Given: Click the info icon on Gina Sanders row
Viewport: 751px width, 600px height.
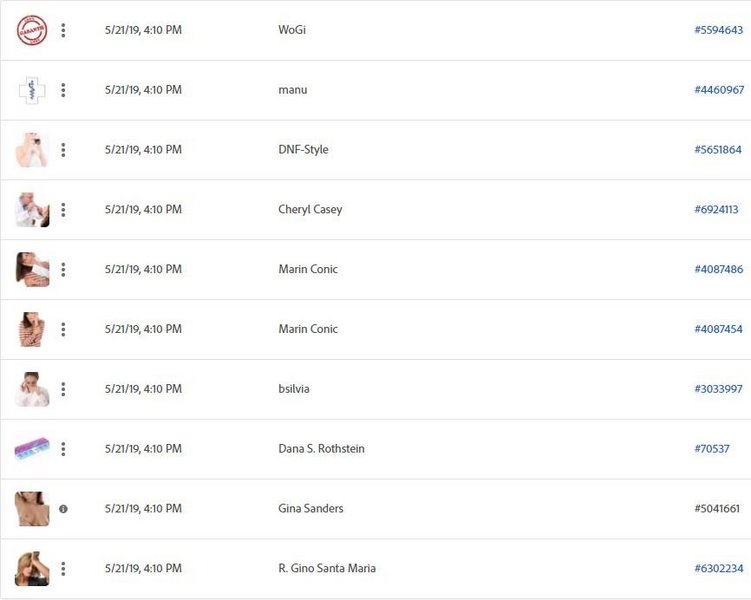Looking at the screenshot, I should click(x=63, y=509).
